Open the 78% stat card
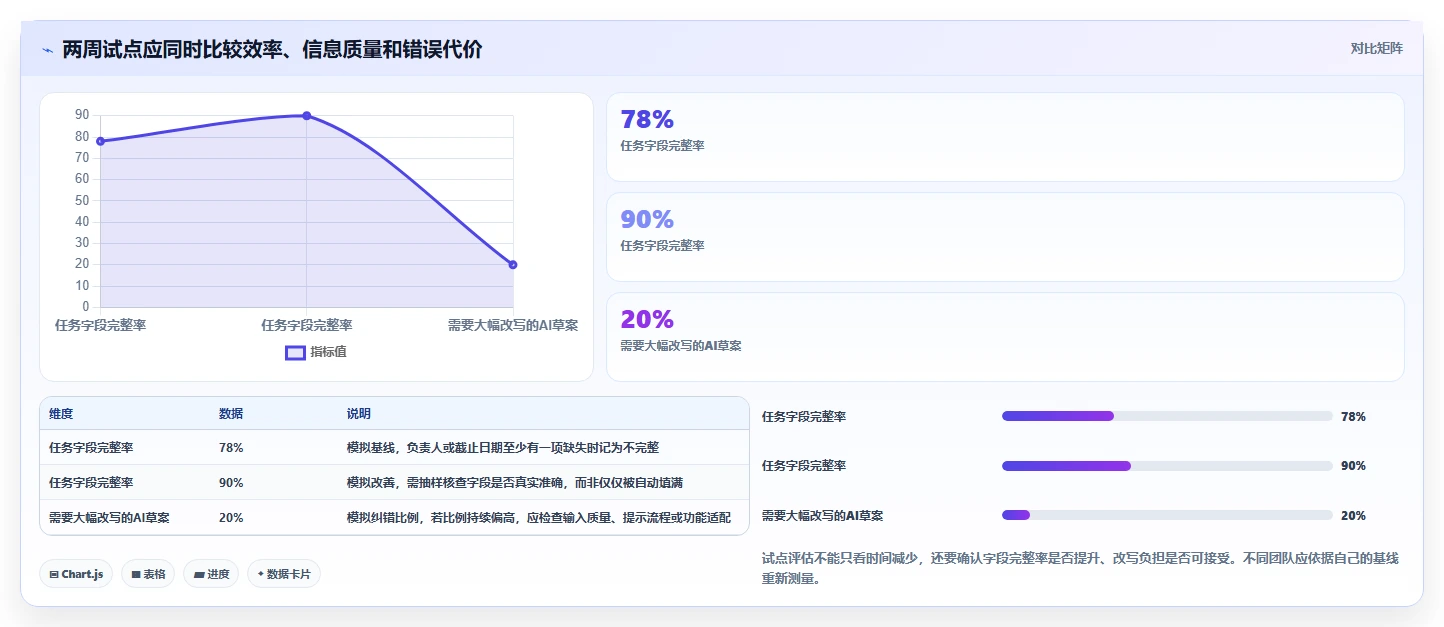 pos(1005,137)
